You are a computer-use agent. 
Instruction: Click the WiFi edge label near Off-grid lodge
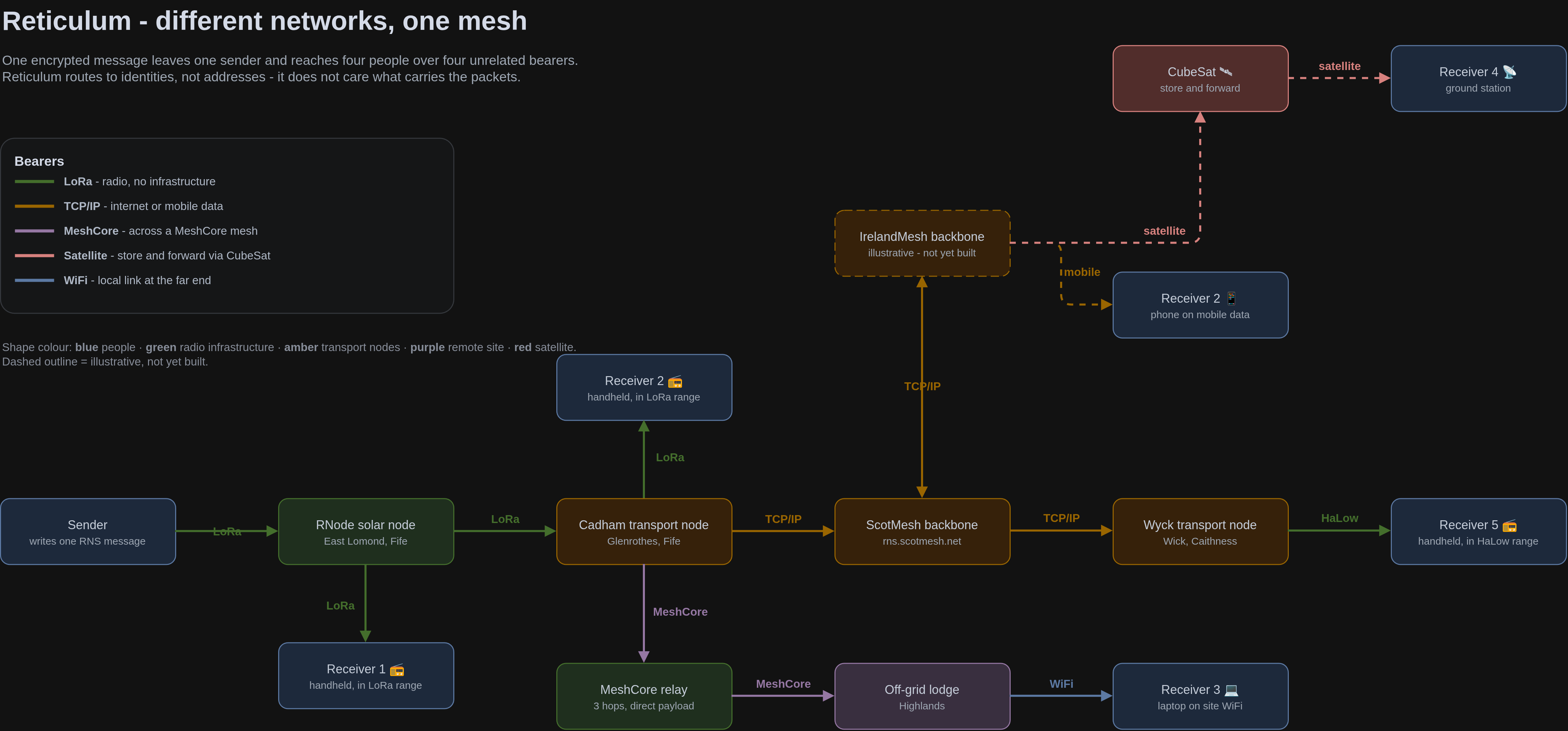1061,684
